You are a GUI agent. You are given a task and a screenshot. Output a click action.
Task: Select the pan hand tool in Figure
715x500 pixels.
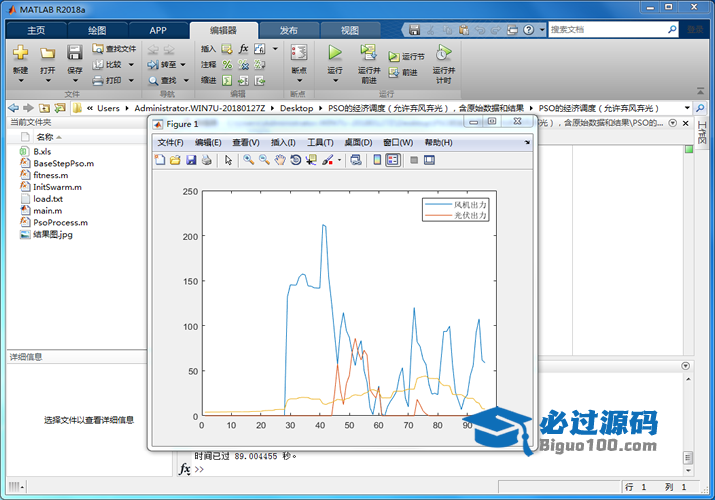click(x=280, y=160)
